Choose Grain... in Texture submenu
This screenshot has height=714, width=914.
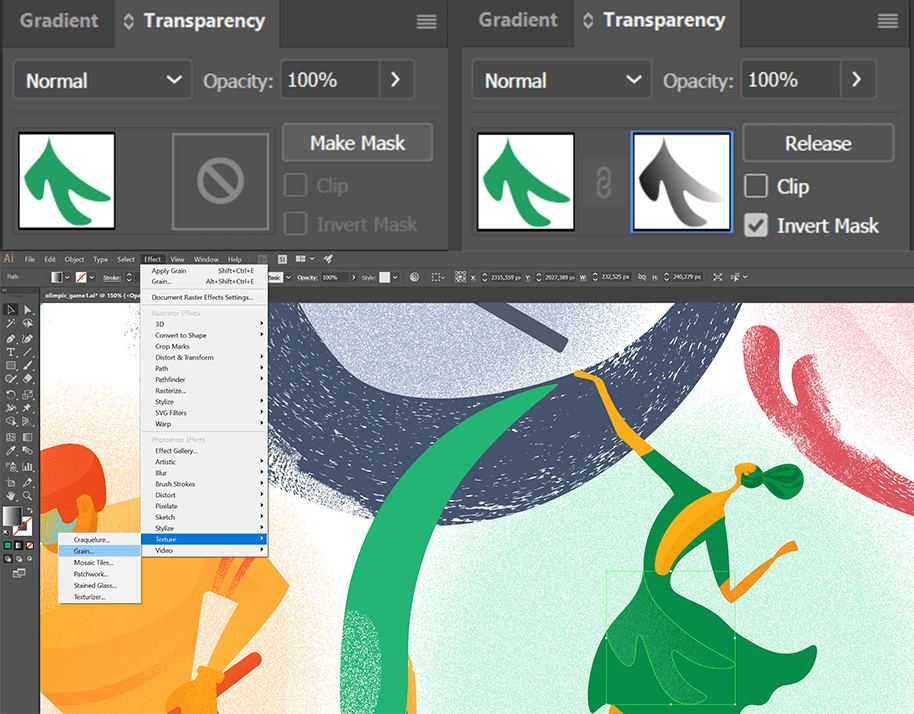coord(100,551)
